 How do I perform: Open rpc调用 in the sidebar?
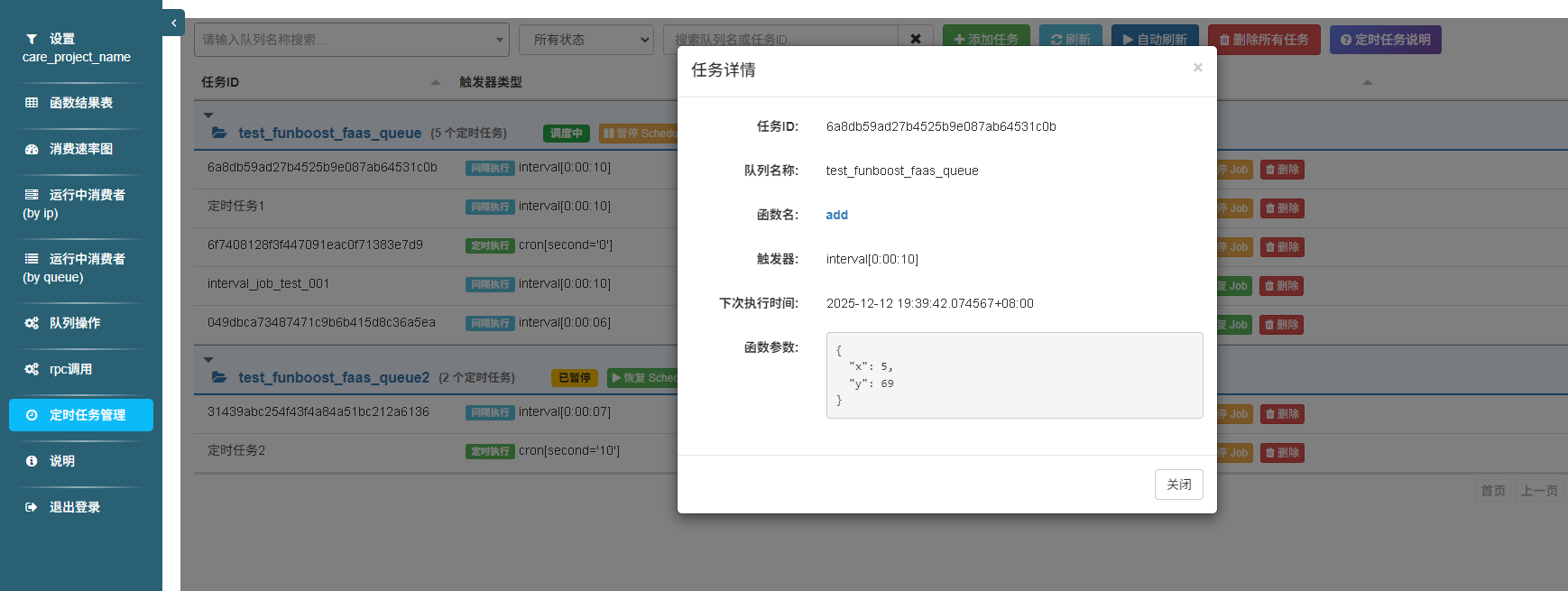click(x=70, y=369)
